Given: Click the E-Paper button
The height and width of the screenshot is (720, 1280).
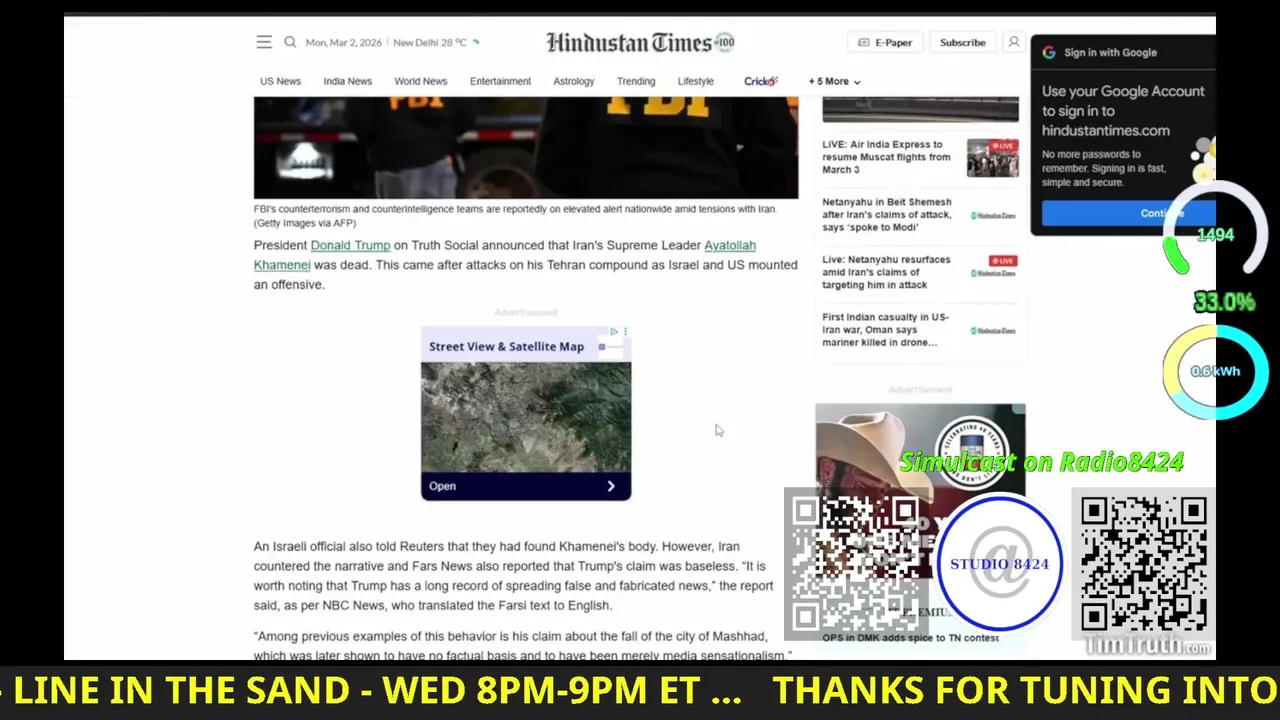Looking at the screenshot, I should tap(885, 42).
